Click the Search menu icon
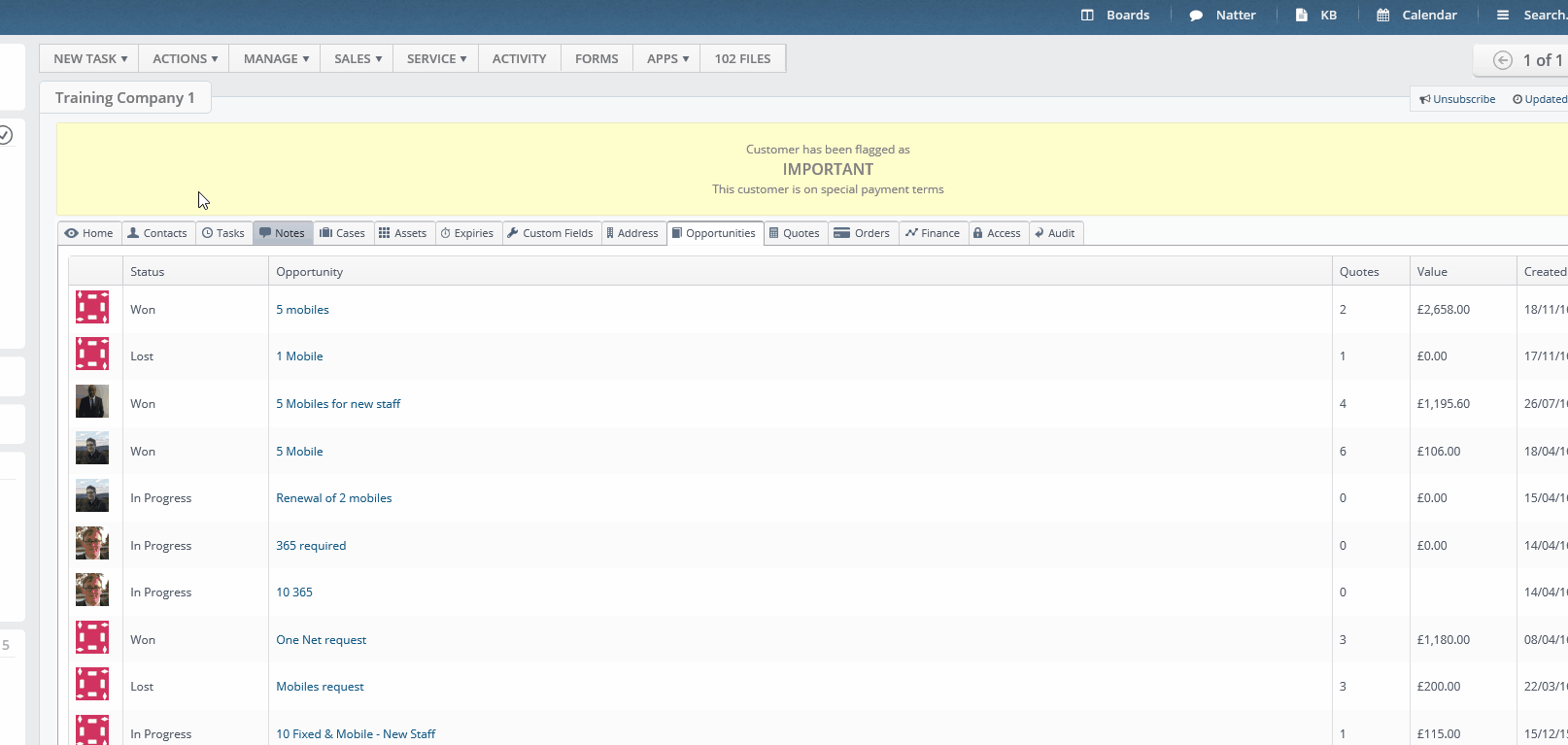 click(x=1503, y=15)
